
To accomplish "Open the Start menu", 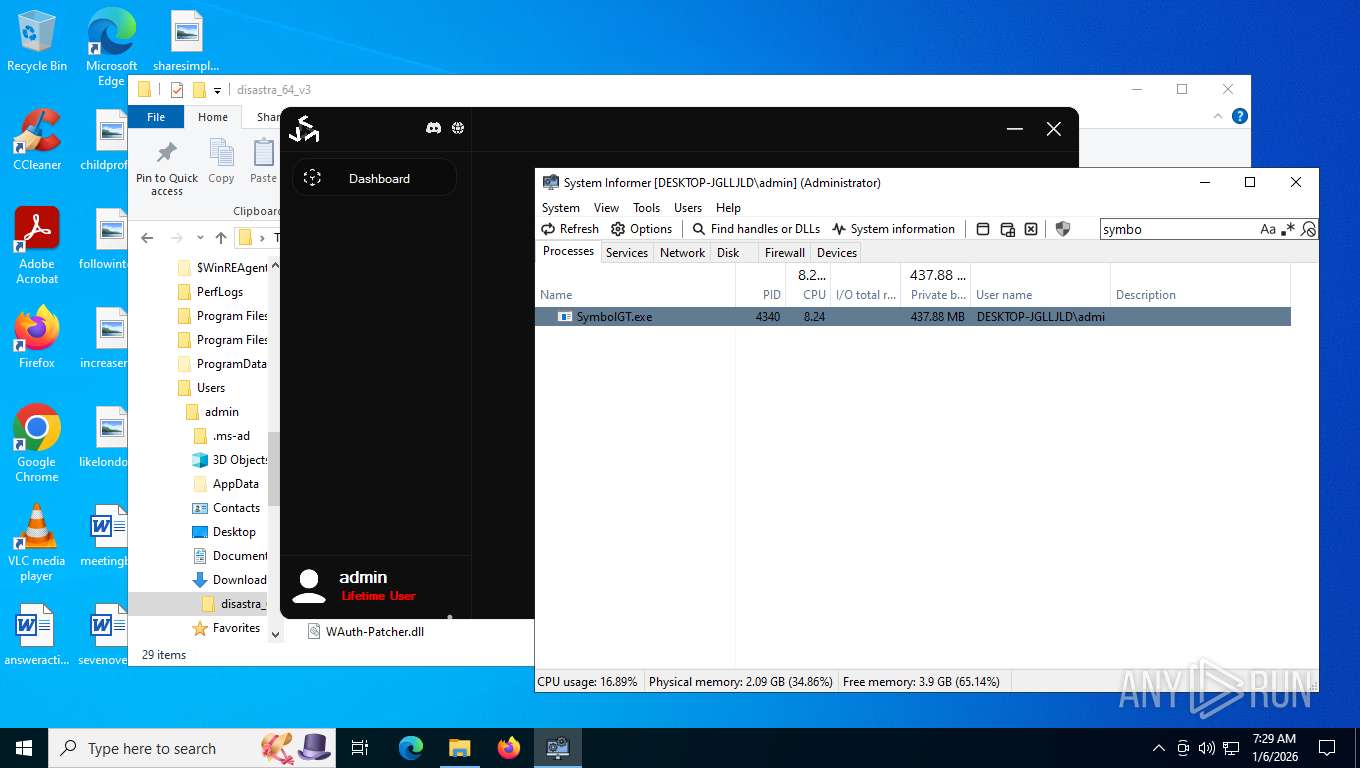I will click(24, 748).
